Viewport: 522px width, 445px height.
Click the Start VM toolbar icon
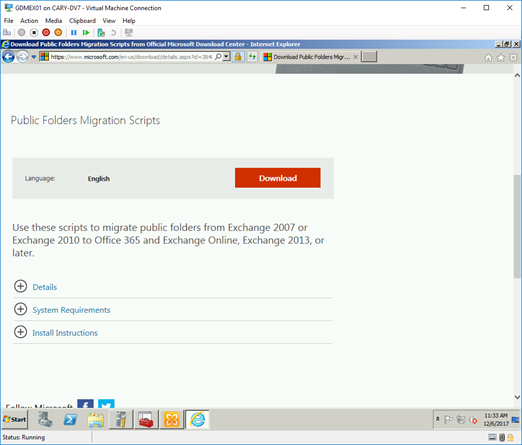point(22,32)
